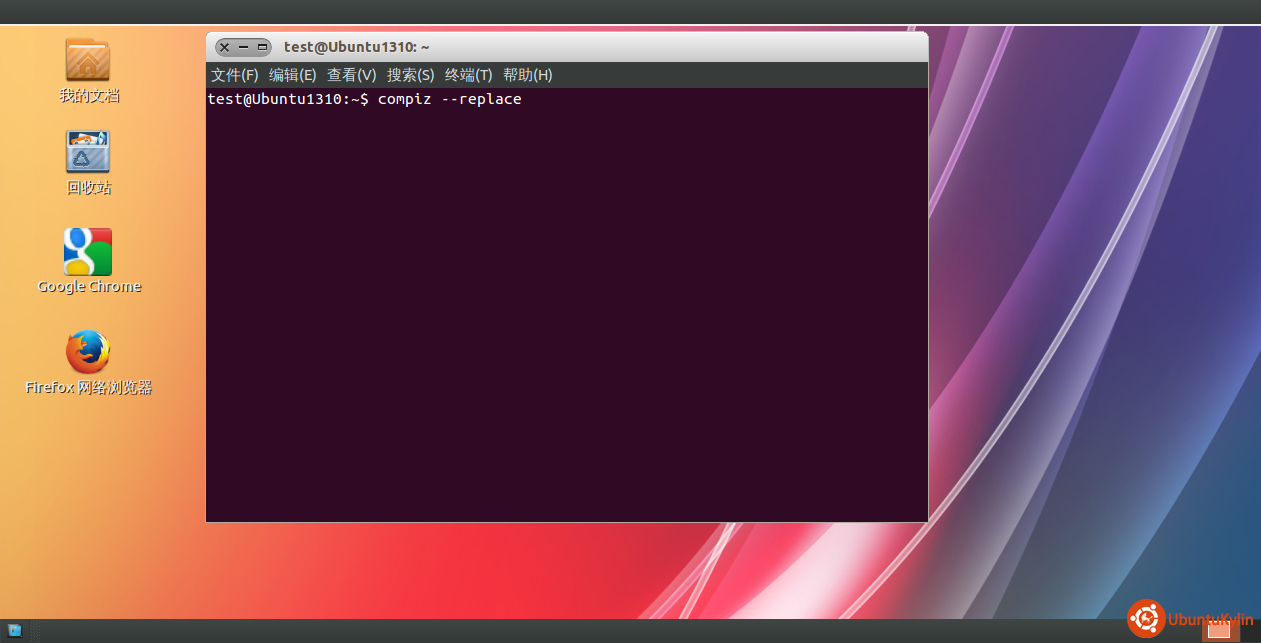Click the terminal title bar text test@Ubuntu1310
The height and width of the screenshot is (643, 1261).
[356, 47]
